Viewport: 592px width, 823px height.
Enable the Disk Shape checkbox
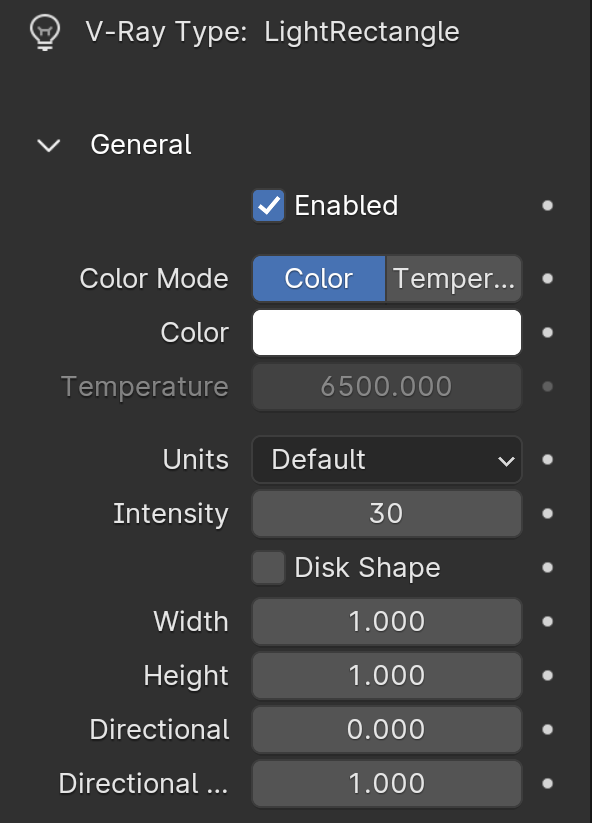point(269,567)
